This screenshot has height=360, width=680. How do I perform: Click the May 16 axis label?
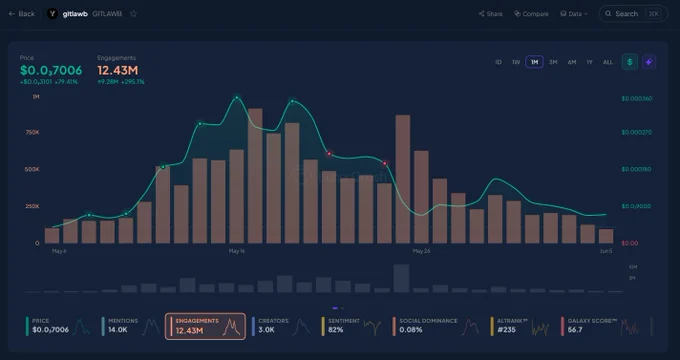click(x=237, y=251)
